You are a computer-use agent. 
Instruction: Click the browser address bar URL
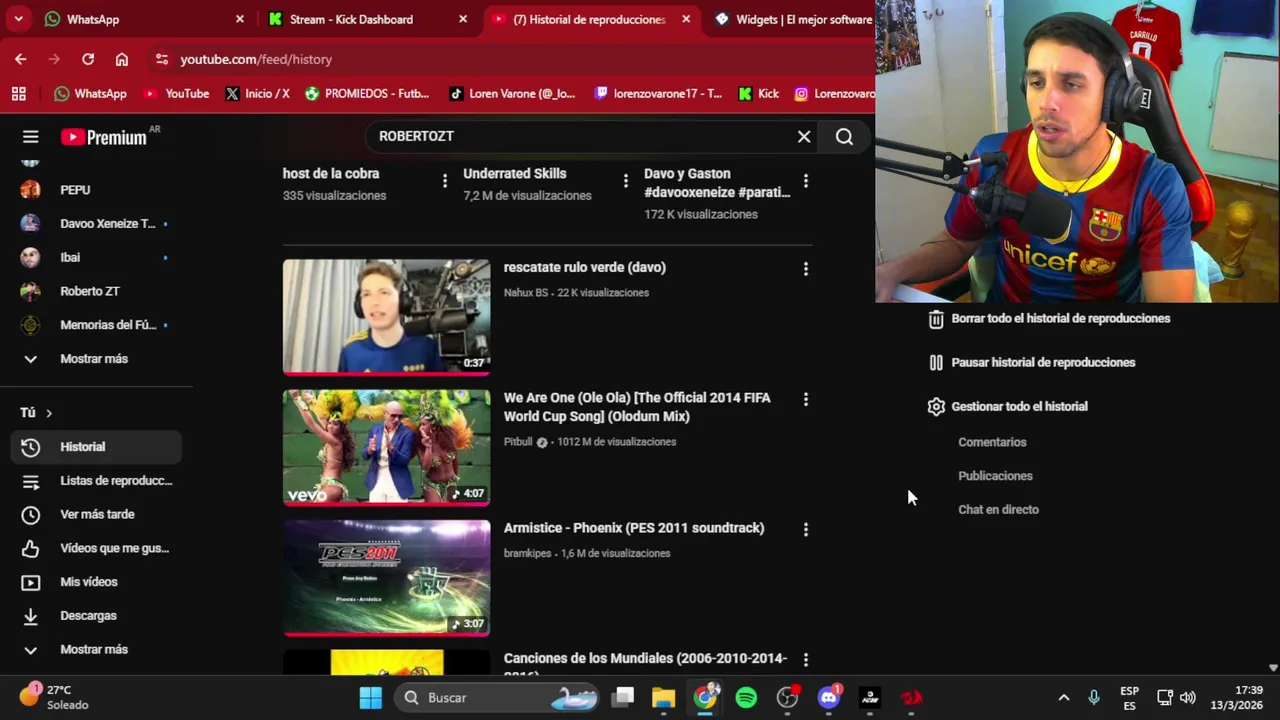point(256,59)
